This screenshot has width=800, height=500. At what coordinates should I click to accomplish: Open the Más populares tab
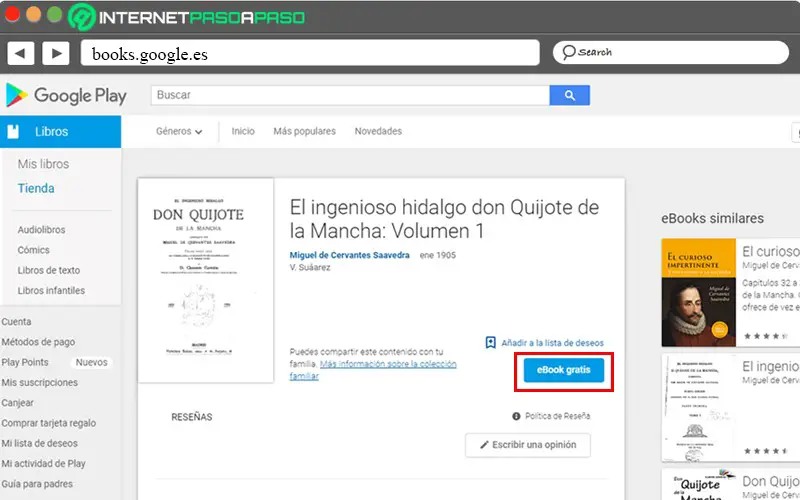click(305, 132)
